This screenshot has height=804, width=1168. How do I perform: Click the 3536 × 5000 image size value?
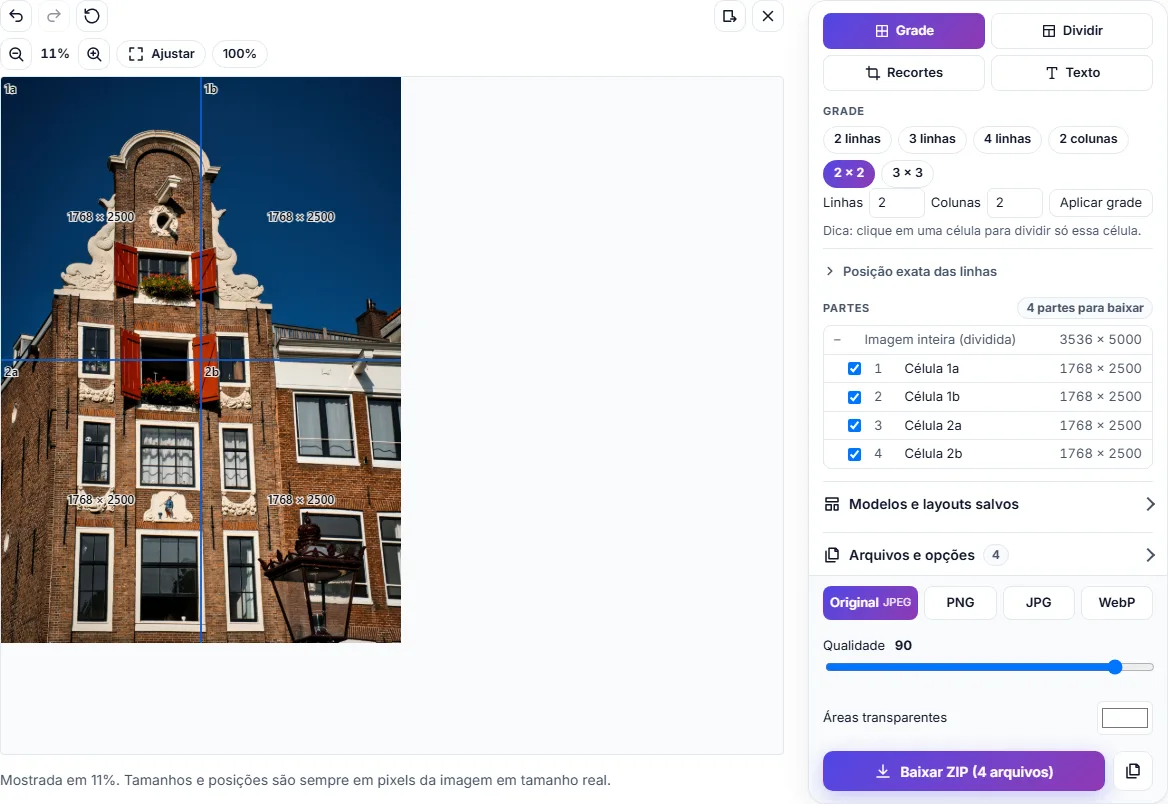[1100, 340]
